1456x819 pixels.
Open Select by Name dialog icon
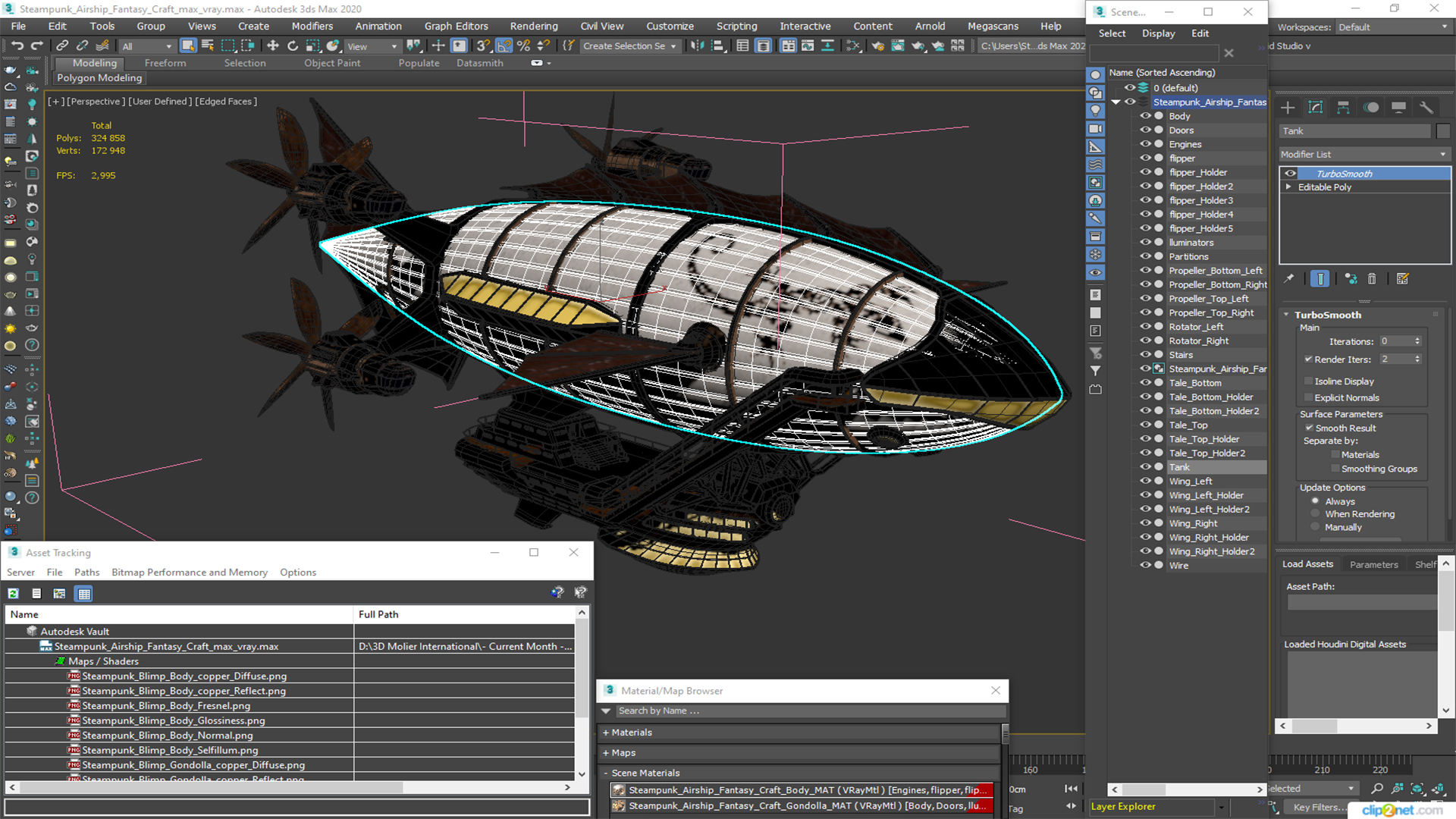208,46
